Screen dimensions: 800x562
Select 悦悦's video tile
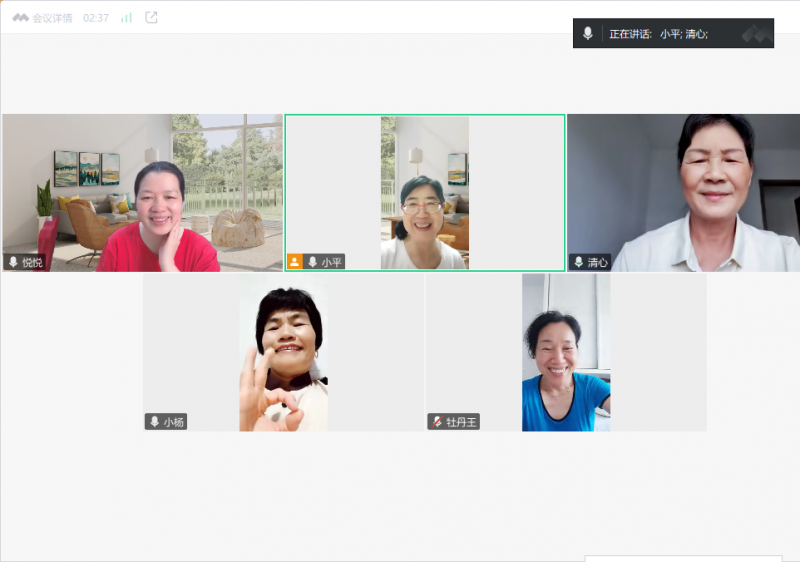[x=142, y=192]
